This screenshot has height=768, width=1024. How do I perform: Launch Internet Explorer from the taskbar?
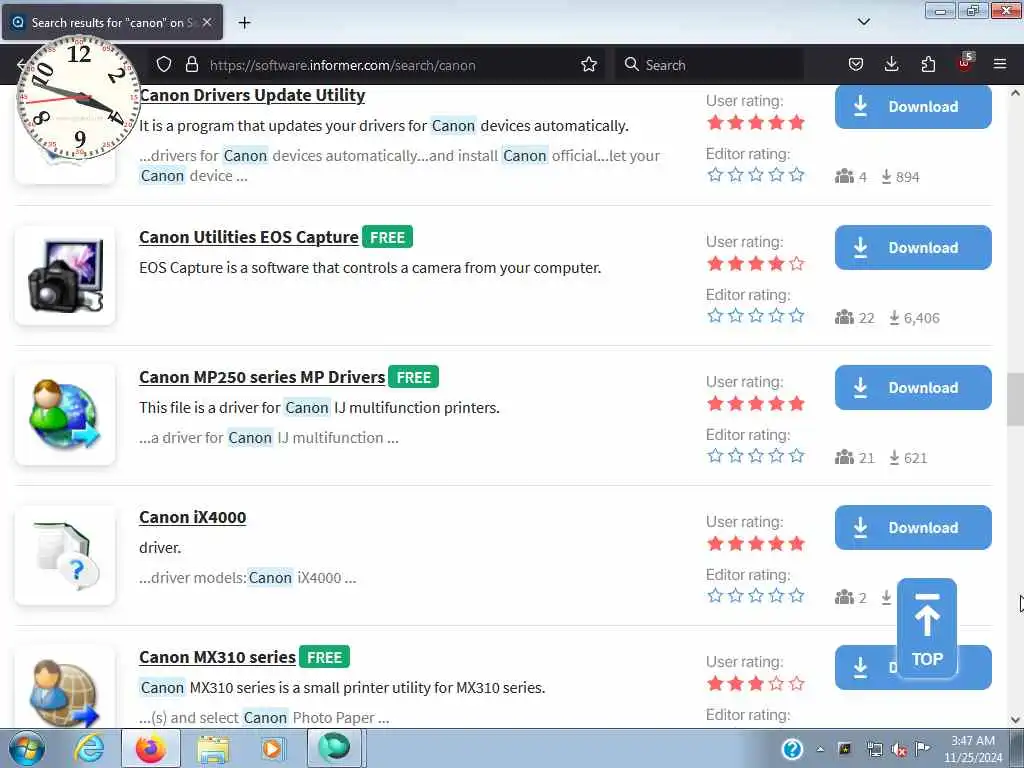[89, 749]
